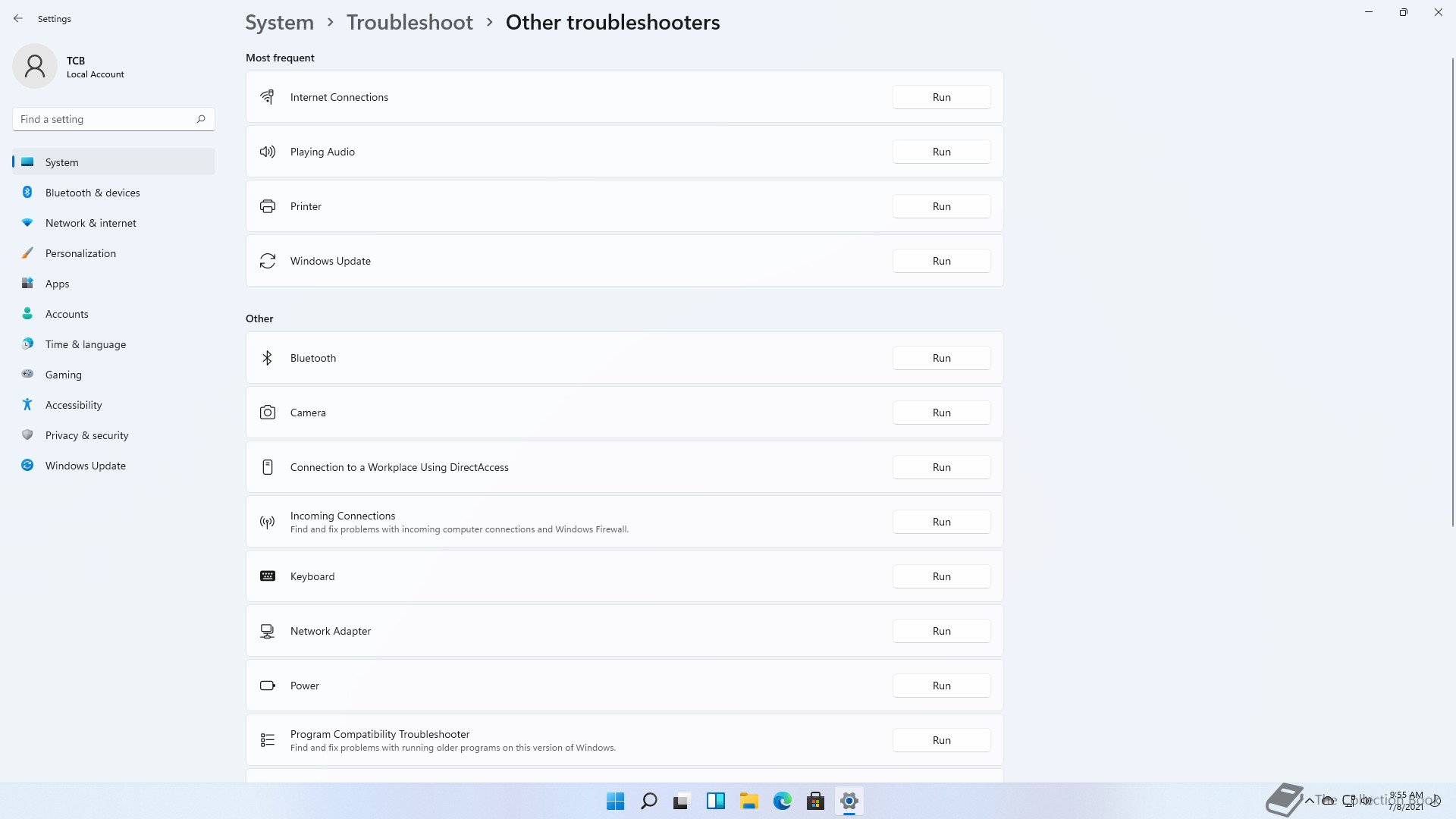Open File Explorer from the taskbar
Viewport: 1456px width, 819px height.
pyautogui.click(x=748, y=801)
